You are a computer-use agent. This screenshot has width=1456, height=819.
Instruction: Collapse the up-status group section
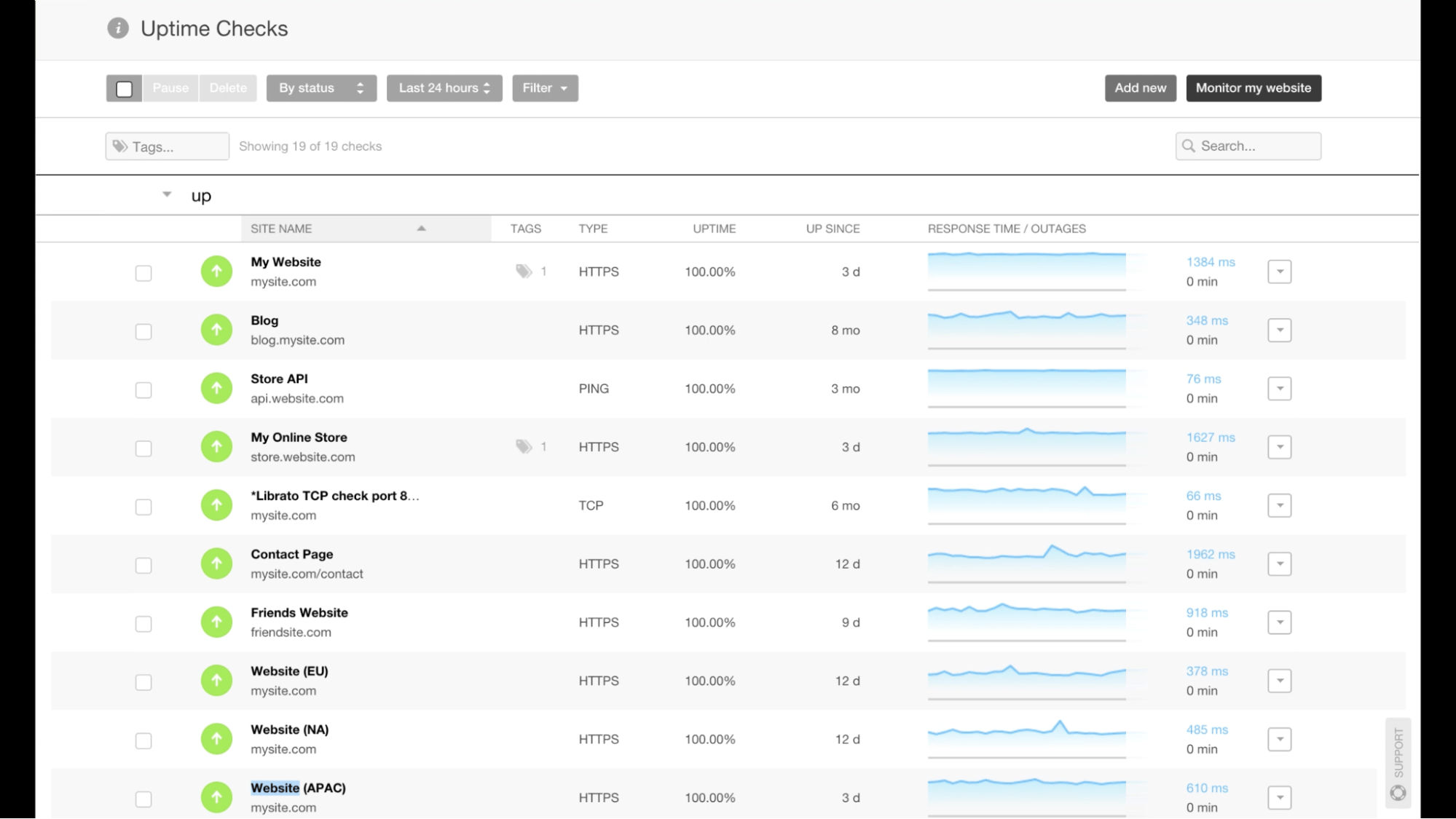pyautogui.click(x=165, y=194)
